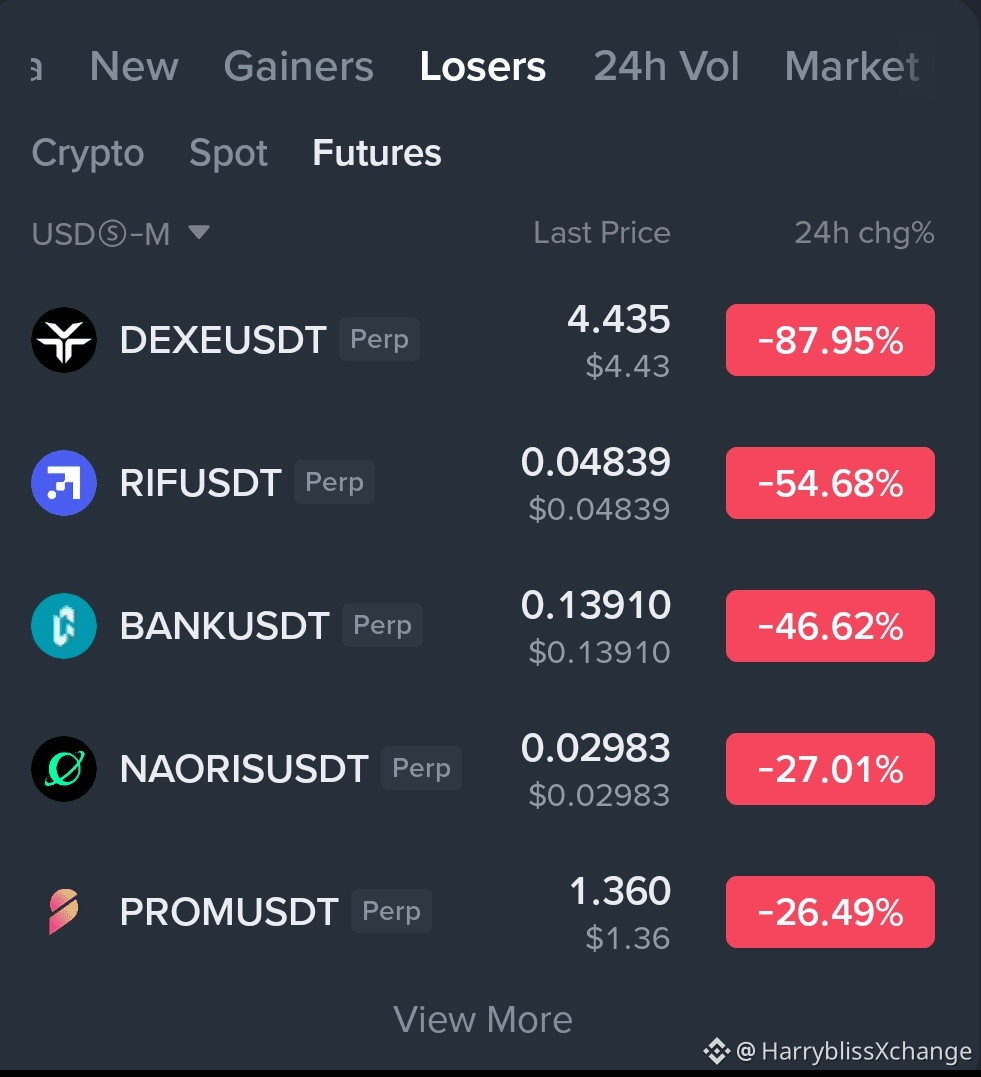Select the Crypto sub-tab
981x1077 pixels.
tap(87, 153)
